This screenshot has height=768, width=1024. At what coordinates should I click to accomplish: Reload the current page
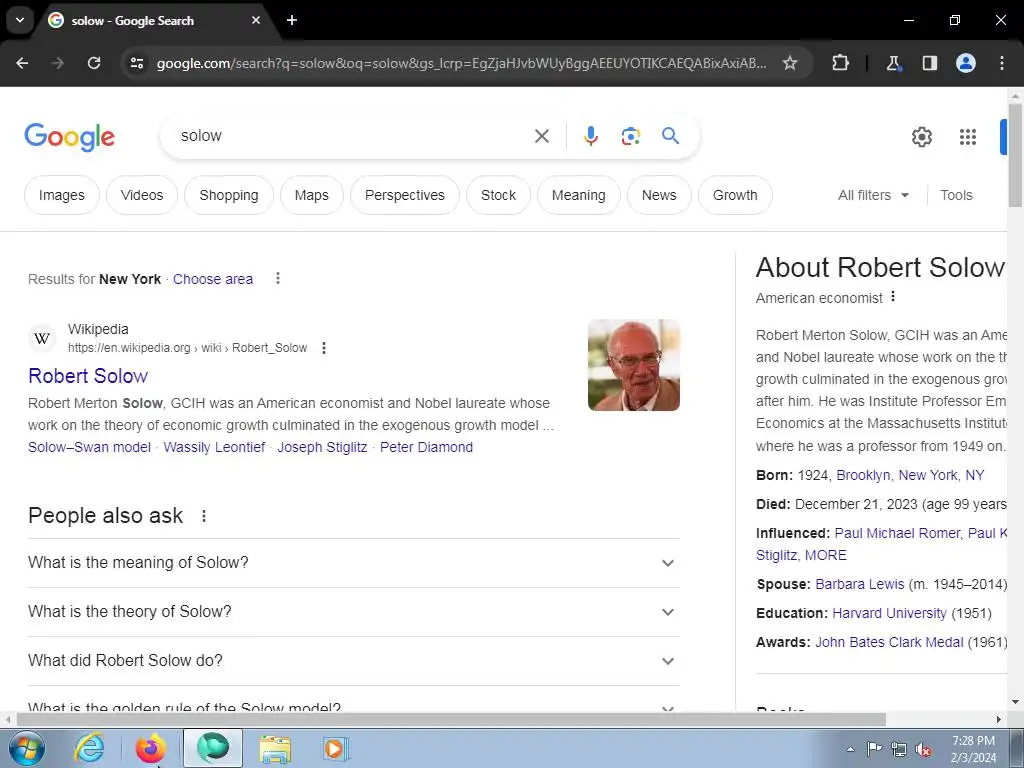coord(94,63)
